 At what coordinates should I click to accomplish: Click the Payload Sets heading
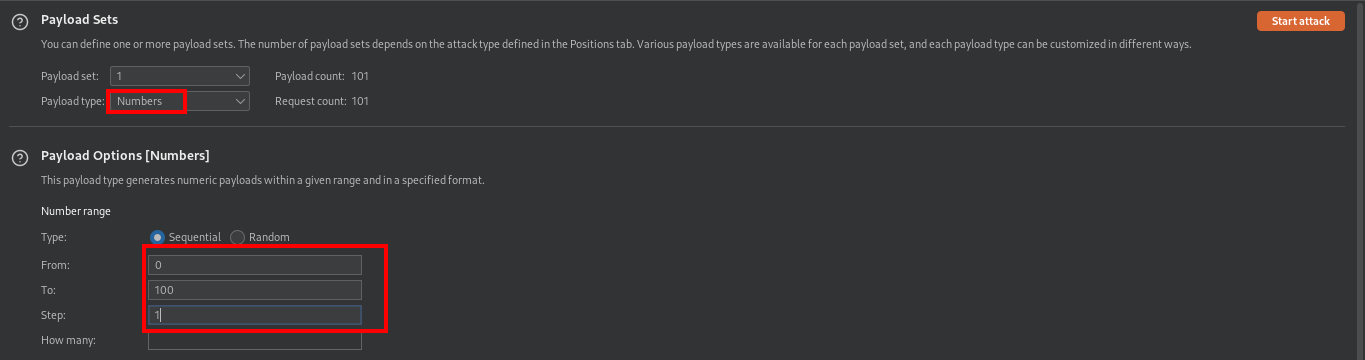point(79,20)
